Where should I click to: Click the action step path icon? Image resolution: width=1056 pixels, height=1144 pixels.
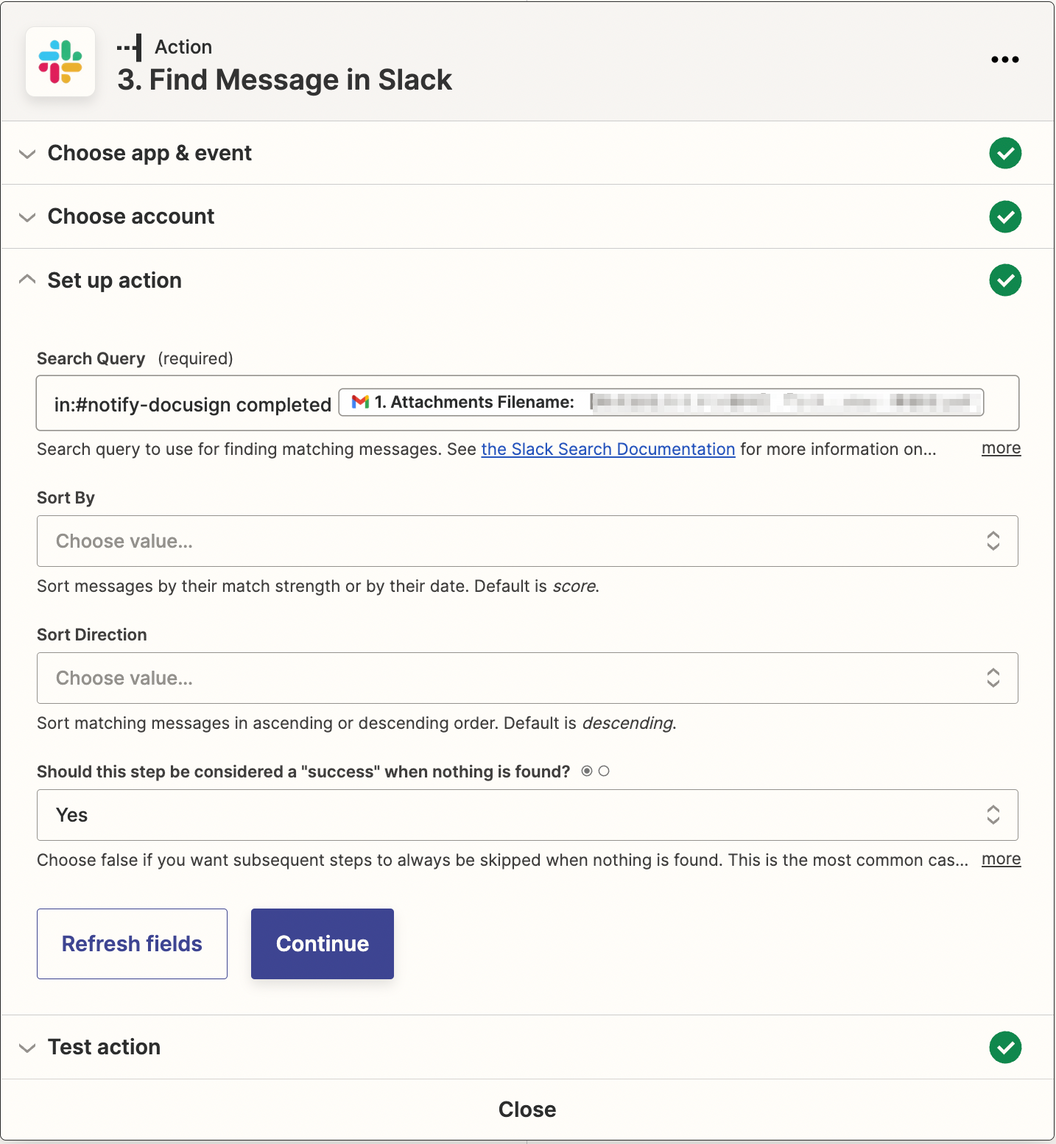[130, 47]
